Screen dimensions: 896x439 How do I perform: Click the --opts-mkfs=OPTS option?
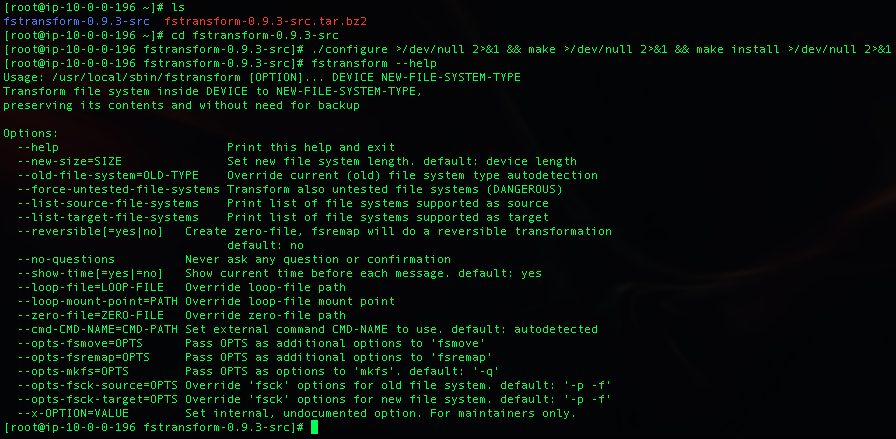tap(66, 371)
